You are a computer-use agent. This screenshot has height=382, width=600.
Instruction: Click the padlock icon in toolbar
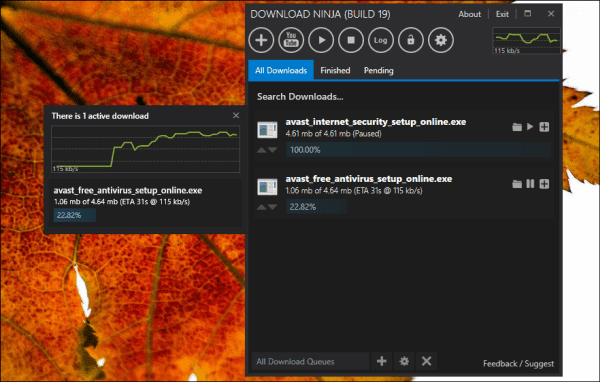[411, 40]
